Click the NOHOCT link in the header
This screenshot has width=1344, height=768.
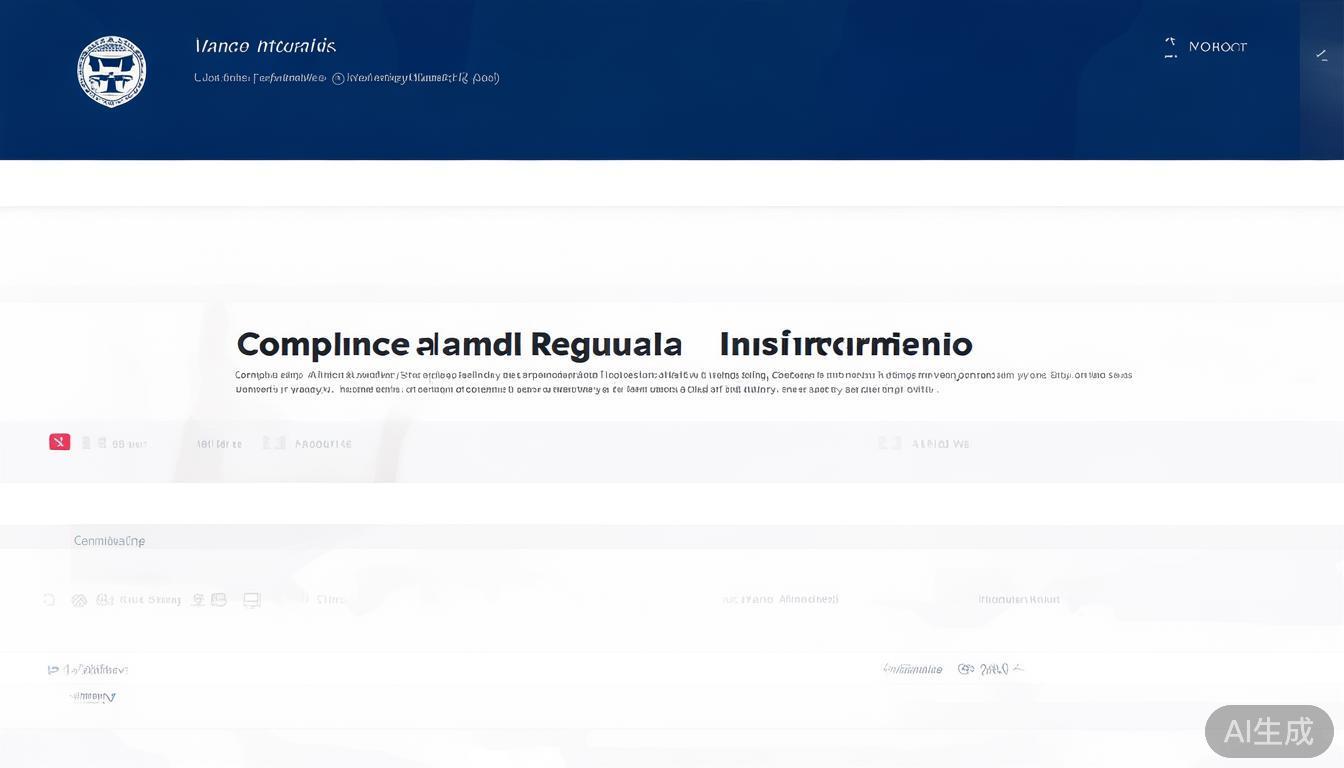(1217, 47)
